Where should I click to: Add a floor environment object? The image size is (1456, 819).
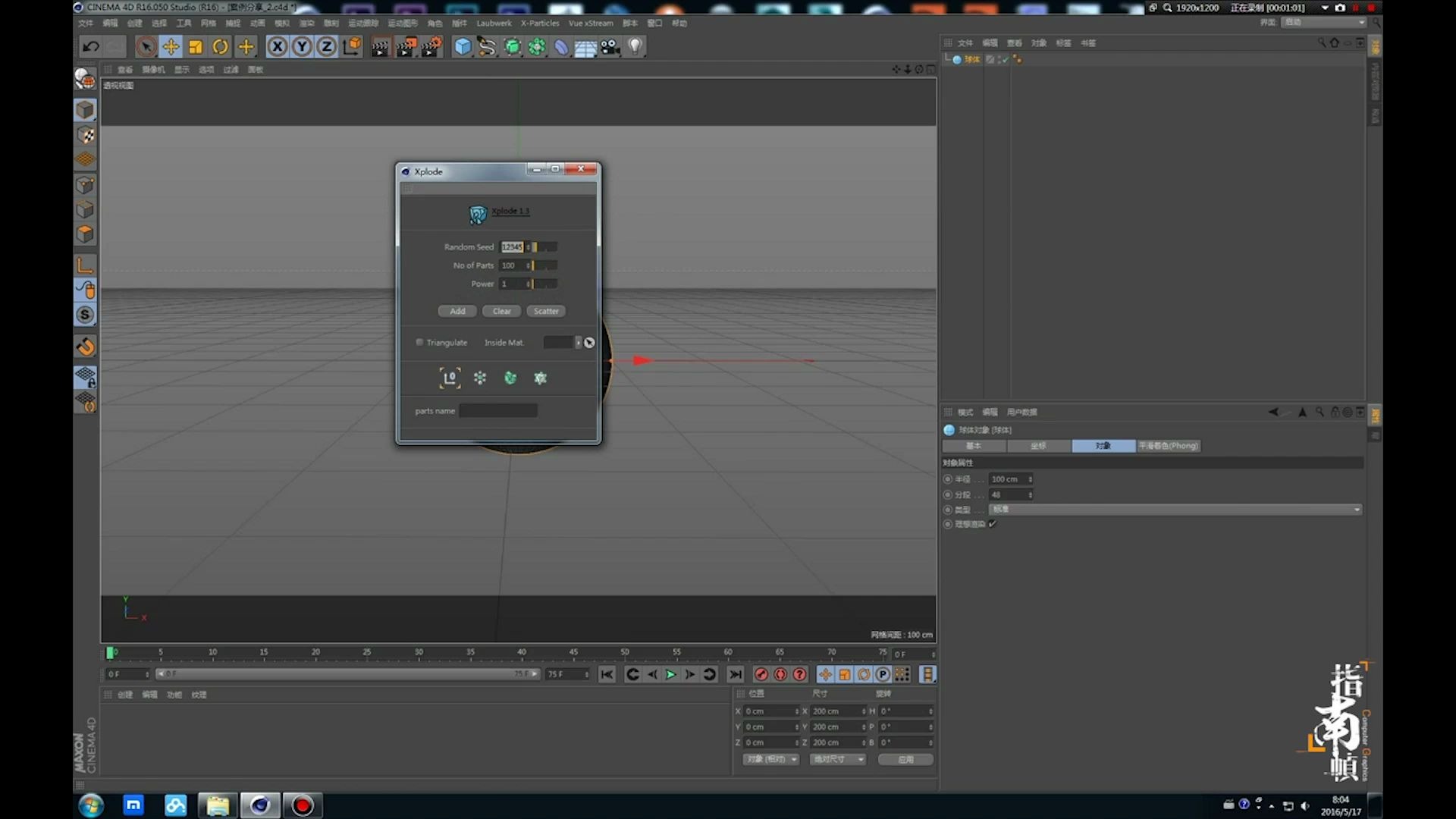[585, 48]
